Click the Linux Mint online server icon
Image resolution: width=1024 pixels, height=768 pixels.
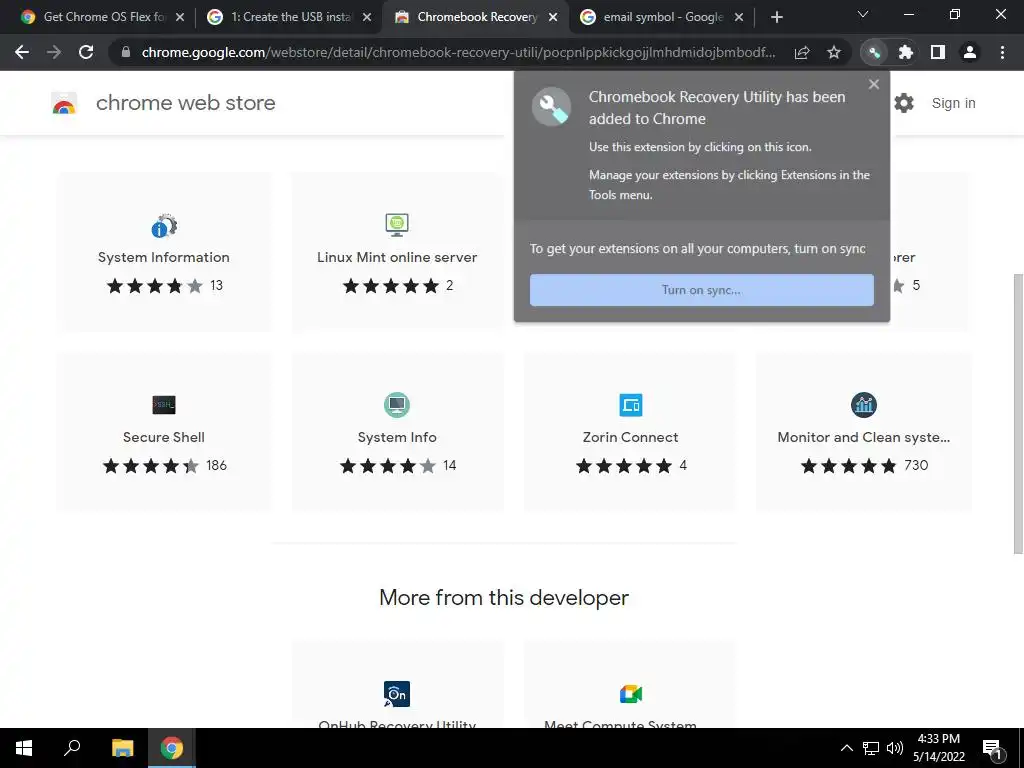[x=397, y=225]
